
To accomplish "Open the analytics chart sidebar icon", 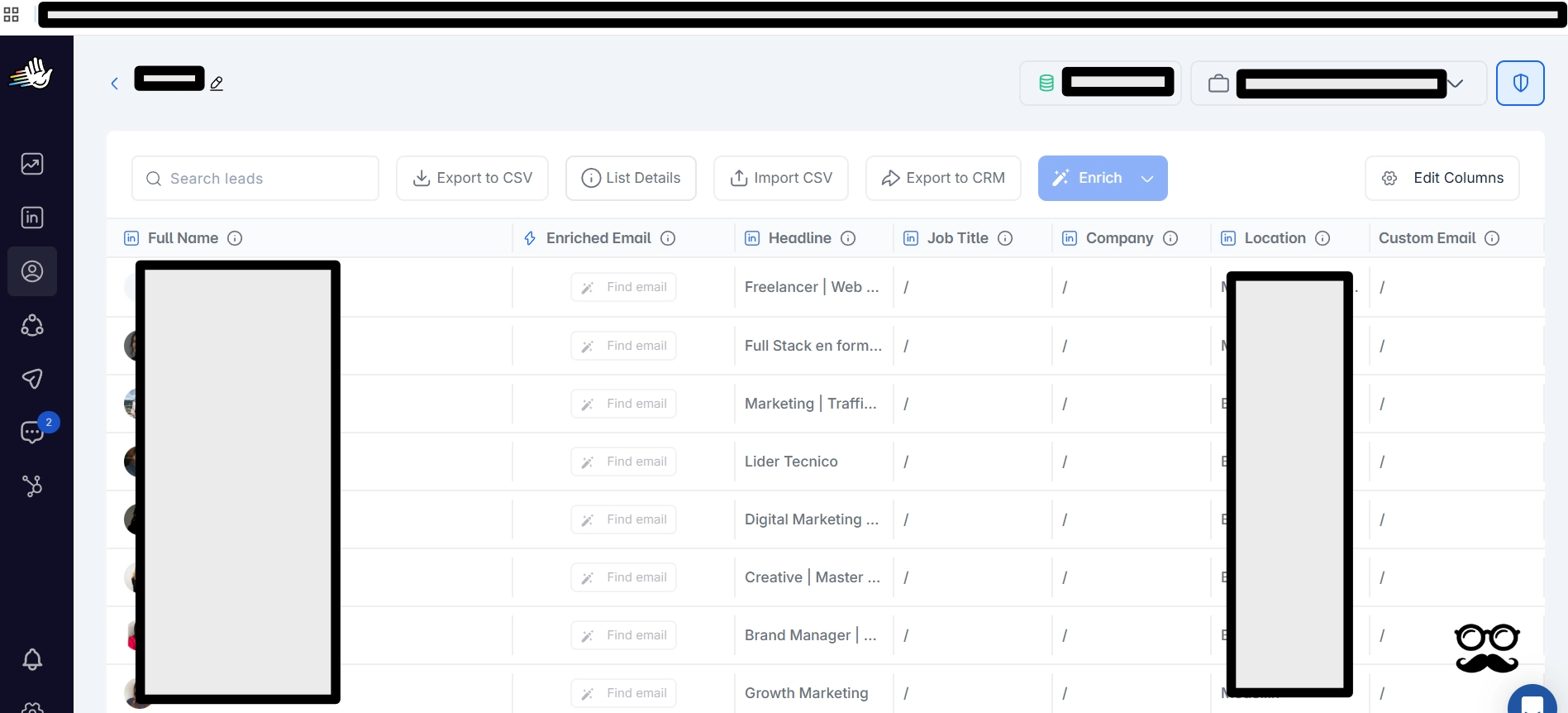I will click(32, 164).
